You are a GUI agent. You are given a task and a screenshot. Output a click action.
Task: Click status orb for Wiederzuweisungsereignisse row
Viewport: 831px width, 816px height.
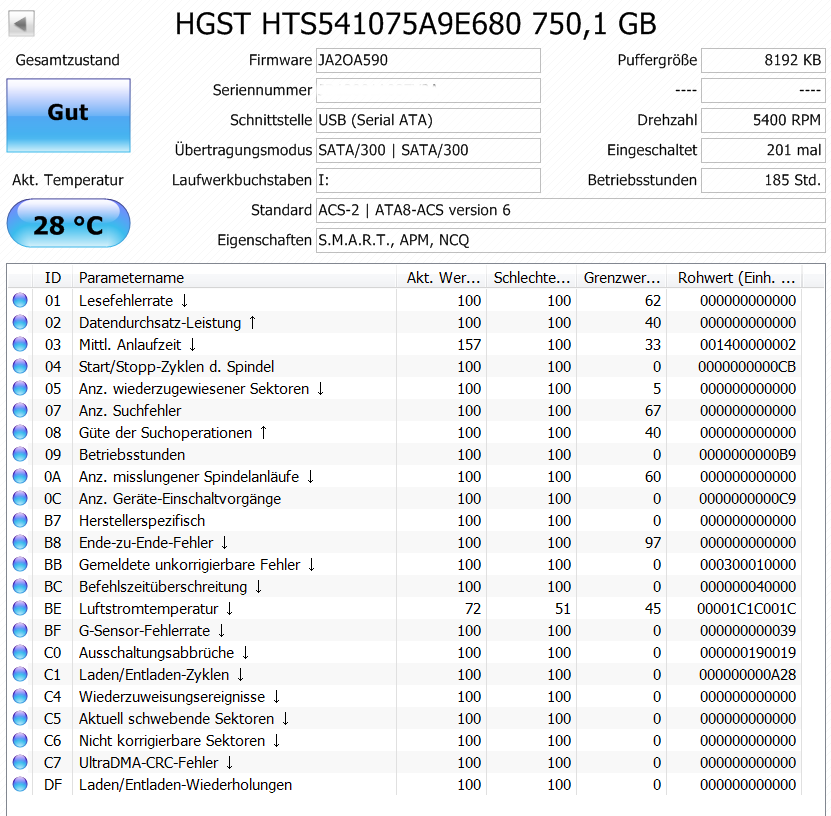20,696
